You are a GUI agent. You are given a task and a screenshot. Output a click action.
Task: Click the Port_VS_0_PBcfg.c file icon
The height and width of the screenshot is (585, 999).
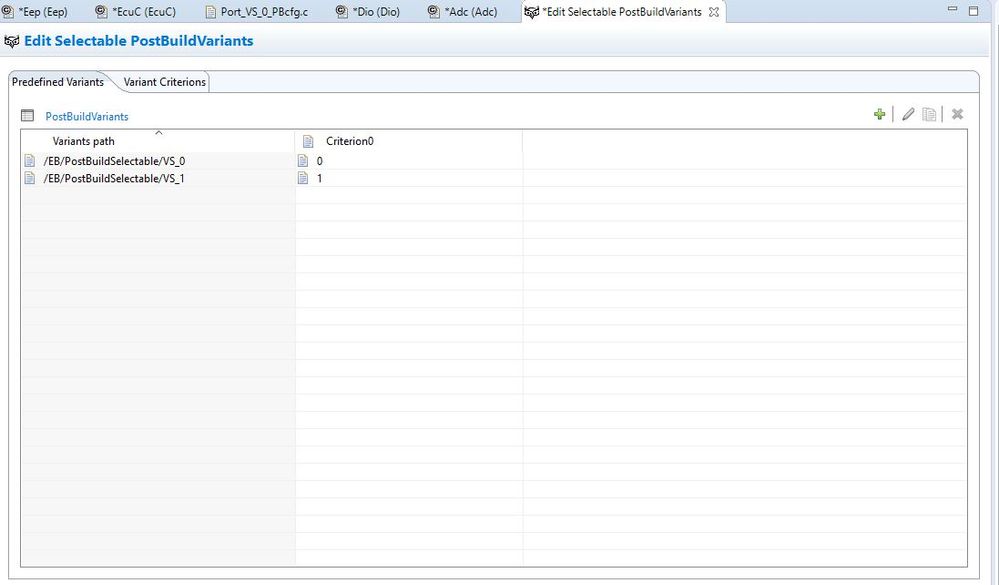tap(211, 12)
